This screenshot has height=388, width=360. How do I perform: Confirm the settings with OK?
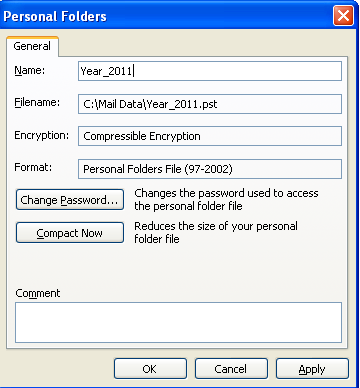[150, 369]
